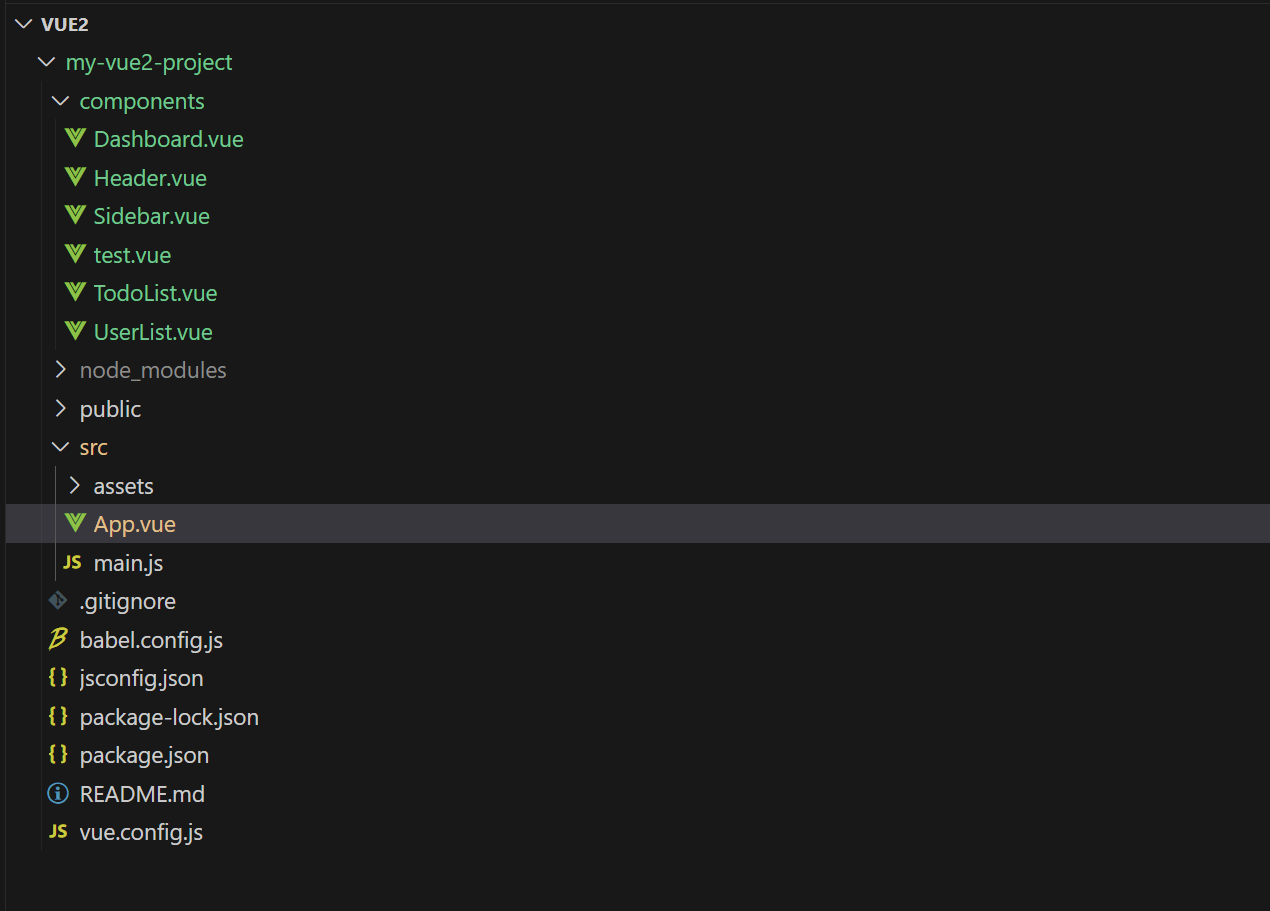Collapse the VUE2 root section

tap(23, 24)
